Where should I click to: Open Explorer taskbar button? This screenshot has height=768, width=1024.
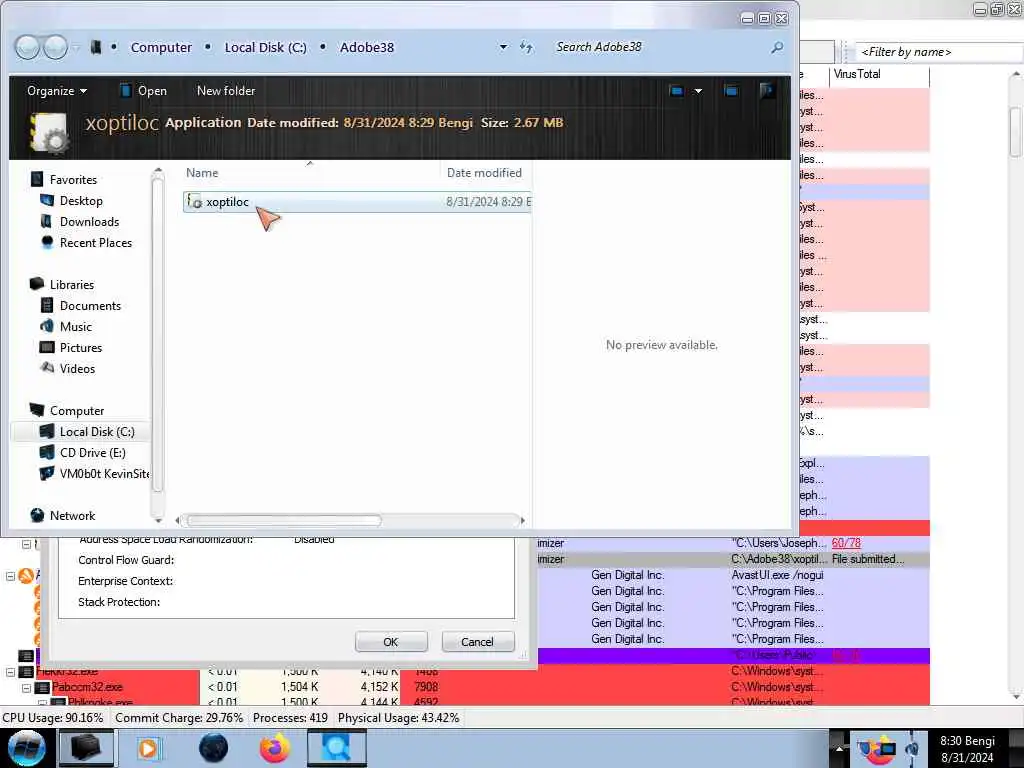[x=86, y=748]
